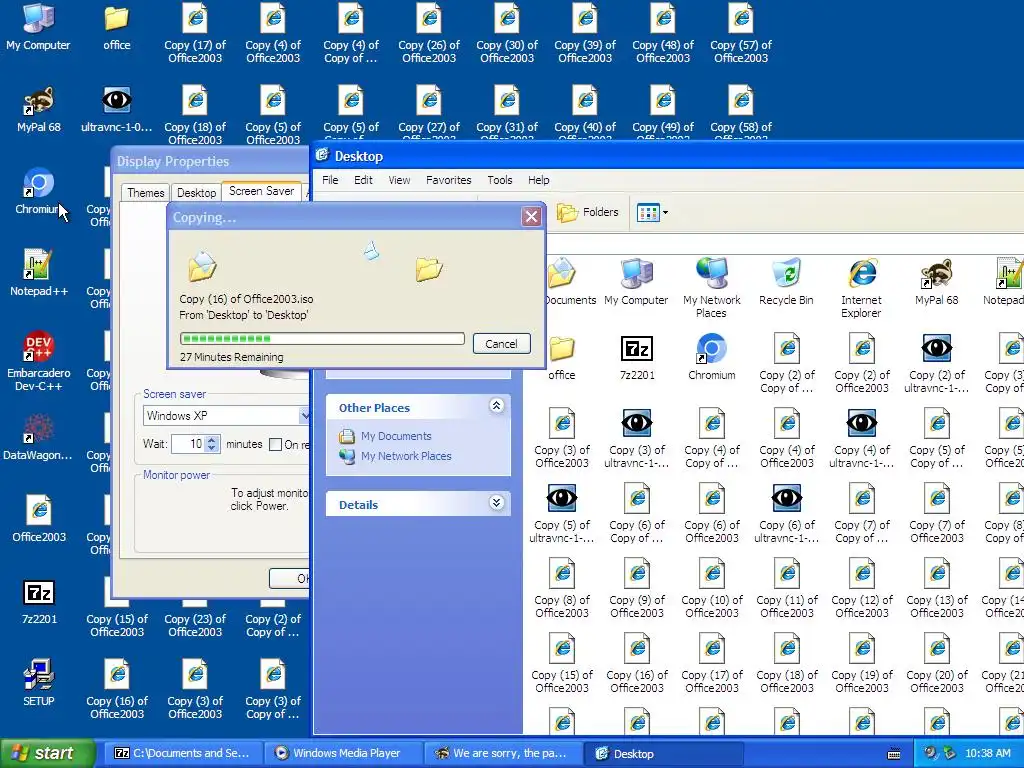Open the View menu in the Desktop window
Screen dimensions: 1024x768
(399, 180)
